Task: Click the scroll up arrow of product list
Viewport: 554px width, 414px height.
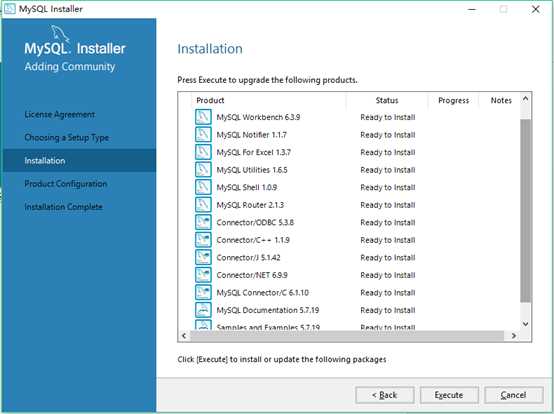Action: tap(525, 99)
